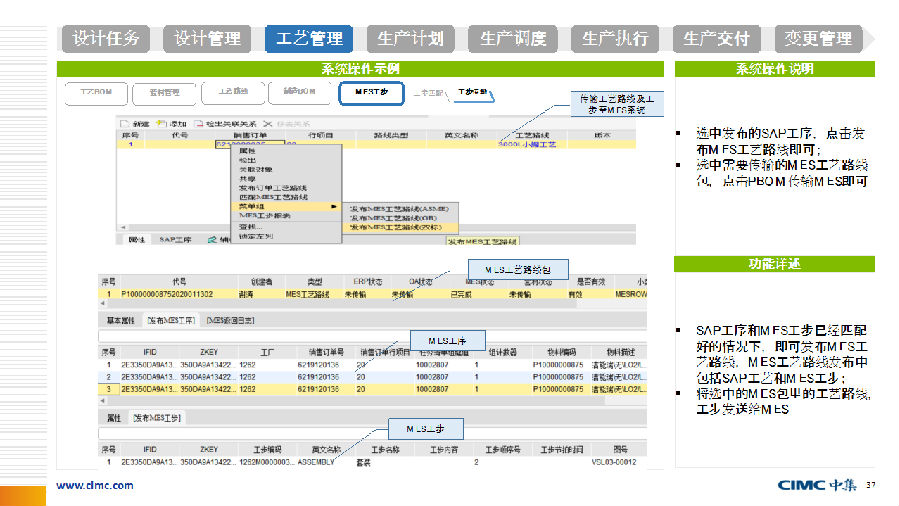Viewport: 899px width, 506px height.
Task: Switch to the 发布MES工序 tab
Action: click(x=172, y=320)
